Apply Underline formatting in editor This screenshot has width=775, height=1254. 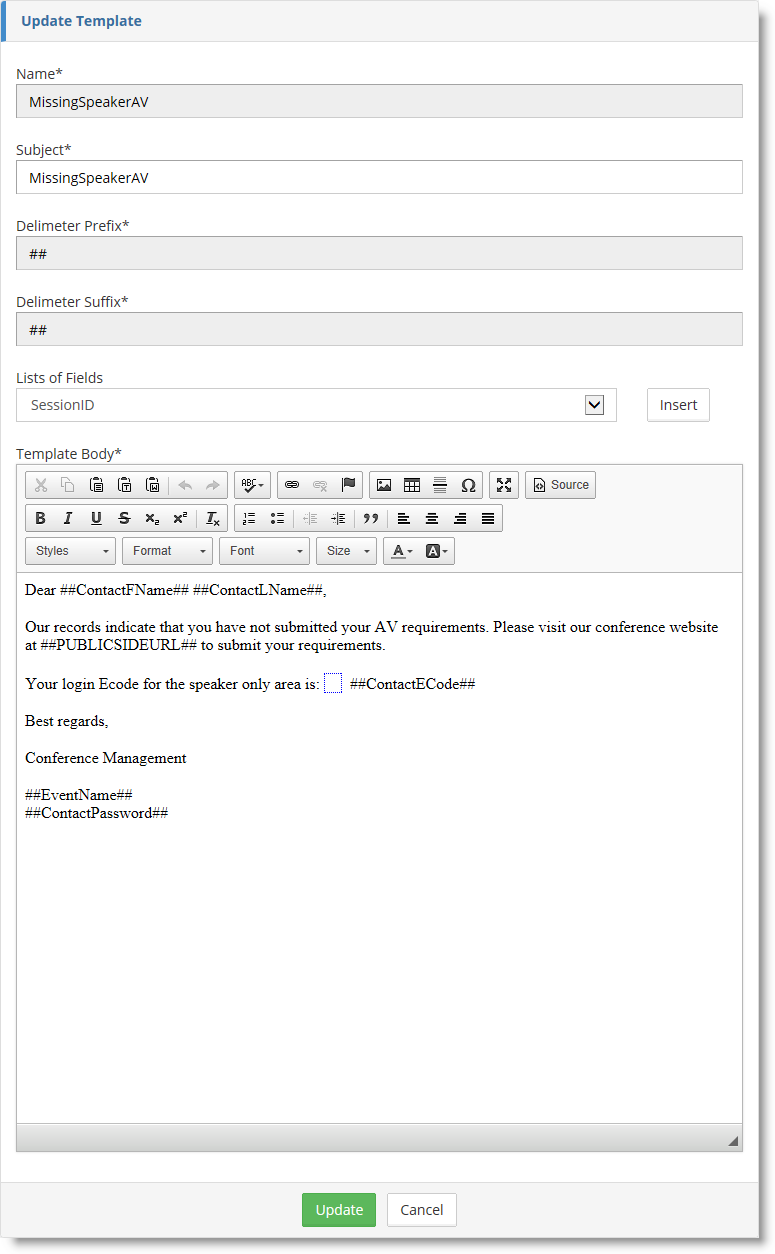pyautogui.click(x=96, y=518)
